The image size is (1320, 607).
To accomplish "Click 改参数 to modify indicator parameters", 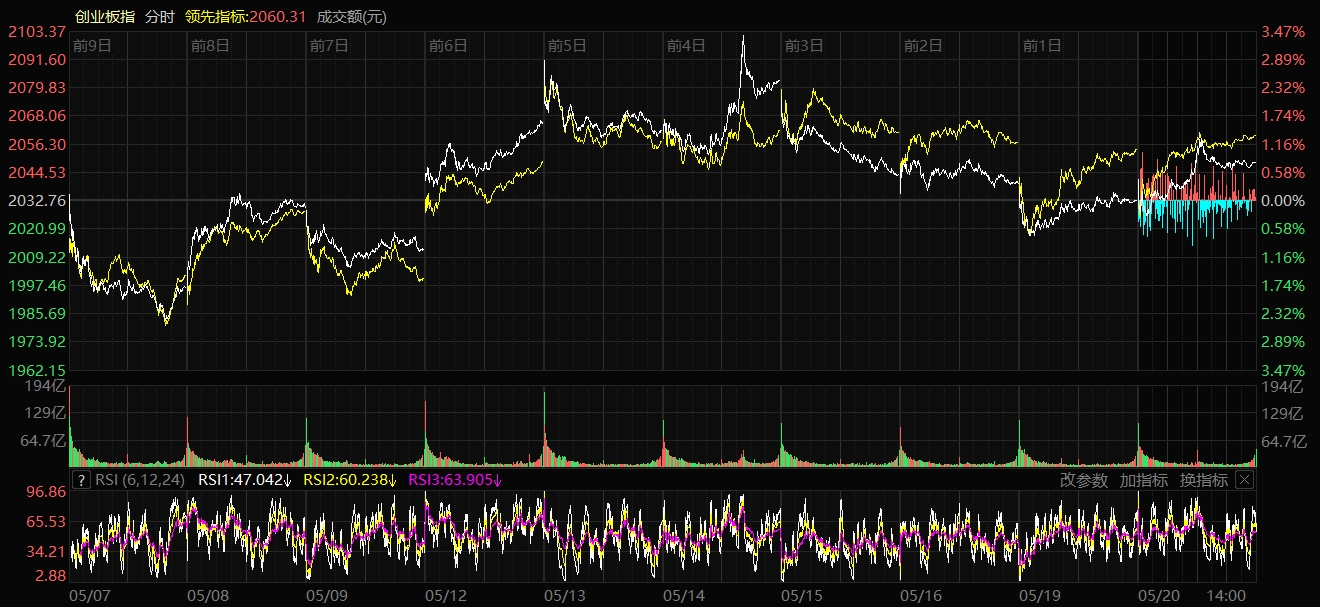I will [1084, 480].
